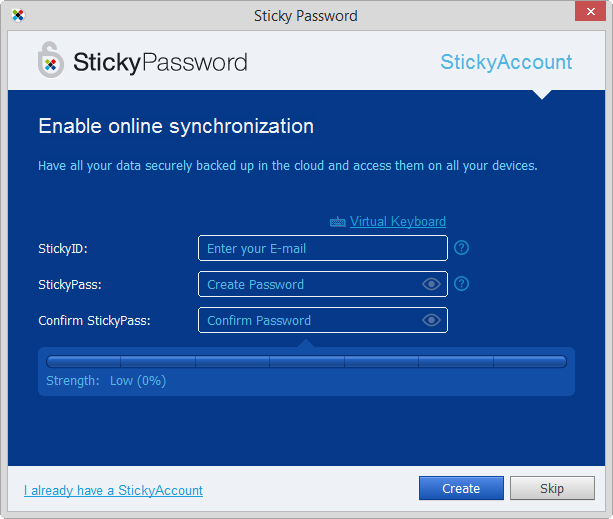Click the Sticky Password padlock logo

click(51, 60)
